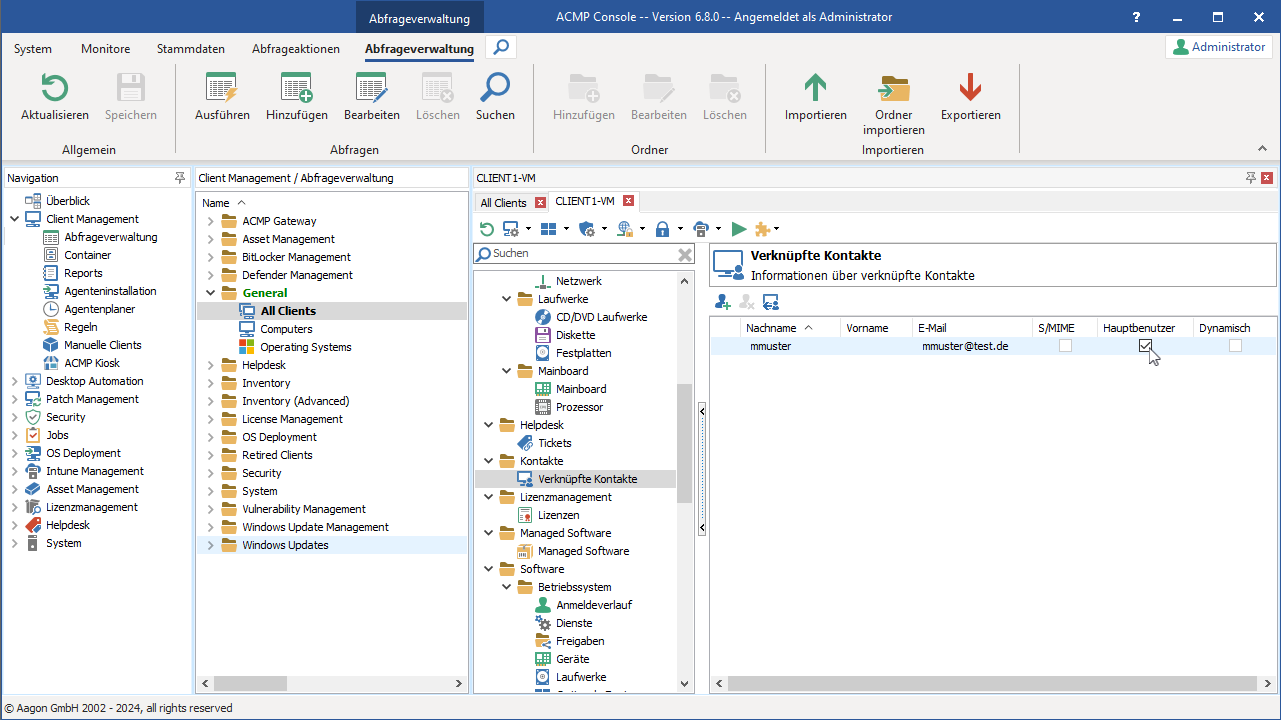The image size is (1281, 720).
Task: Add a linked contact with the add-contact icon
Action: pos(722,301)
